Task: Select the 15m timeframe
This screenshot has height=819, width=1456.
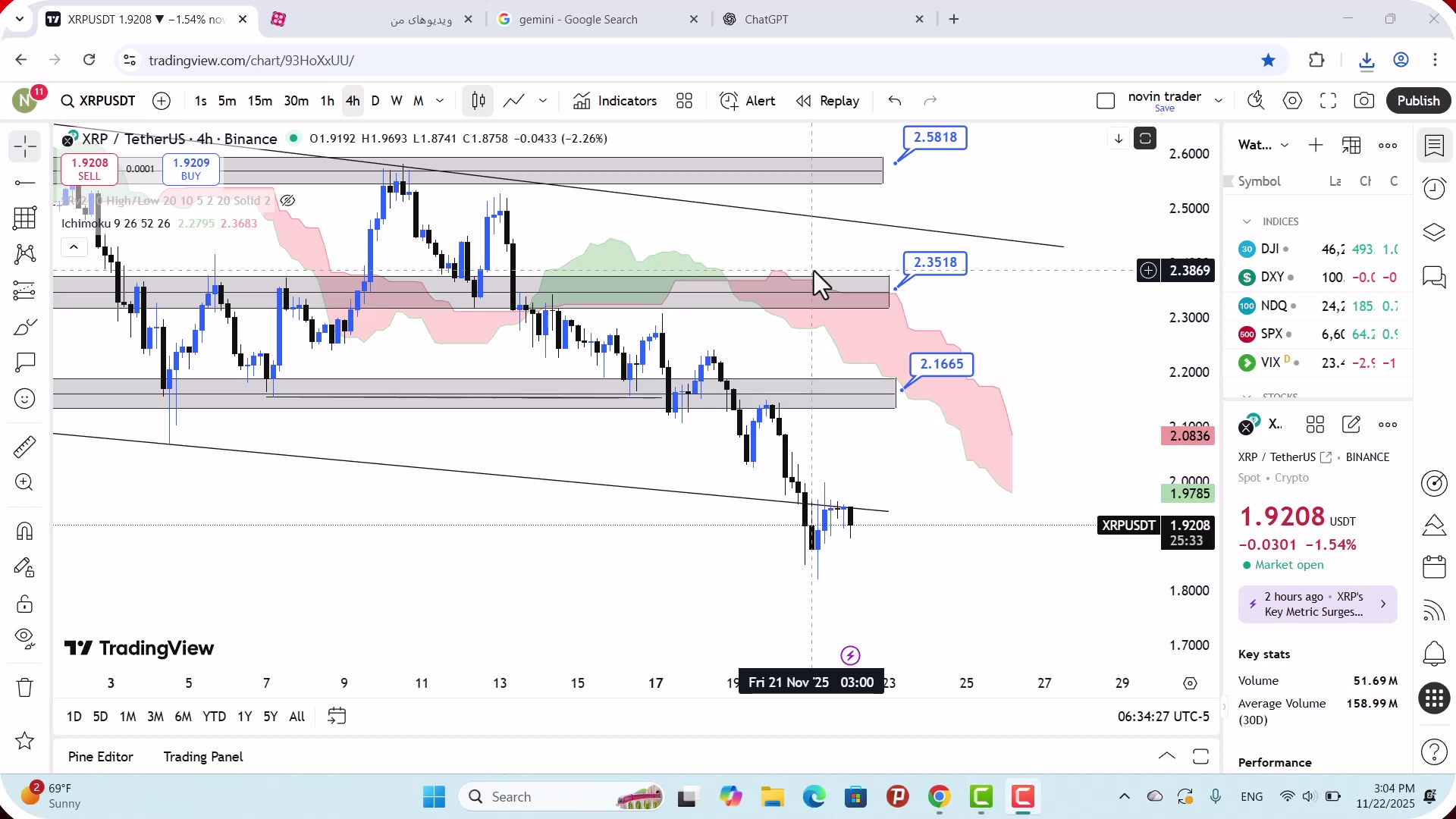Action: coord(259,101)
